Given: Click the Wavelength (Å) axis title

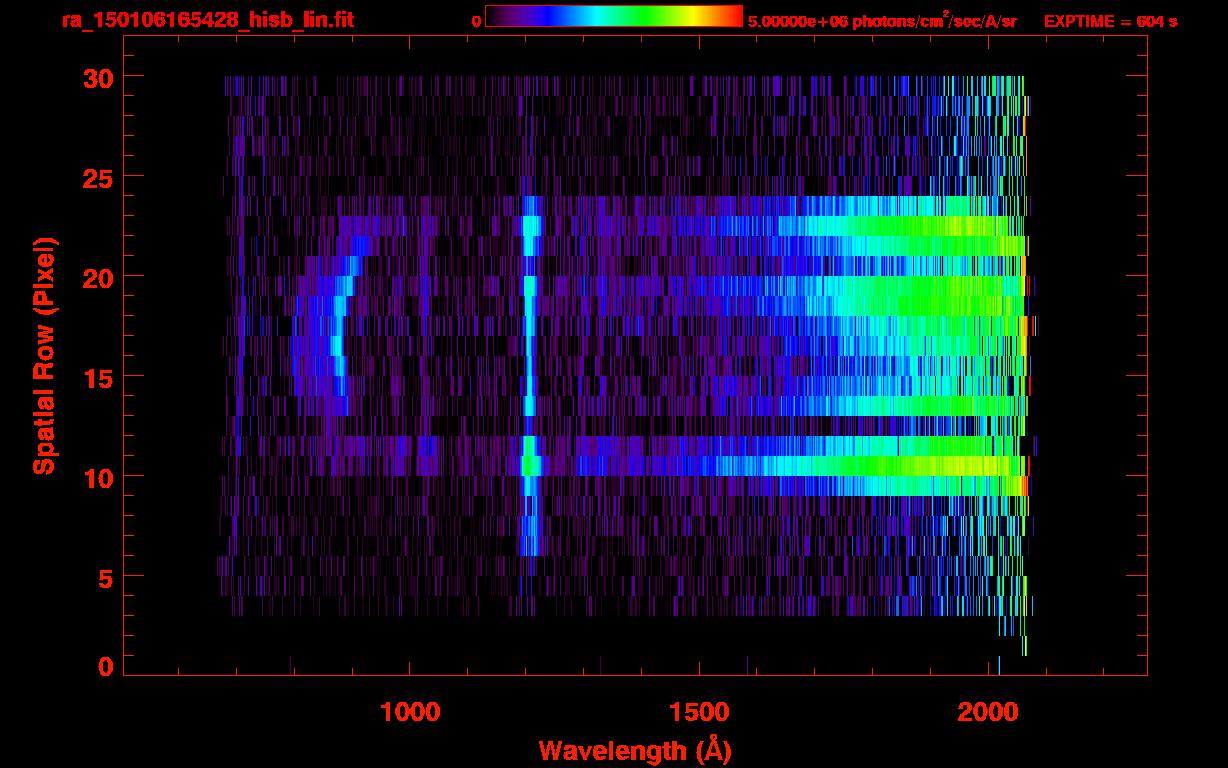Looking at the screenshot, I should click(x=635, y=750).
